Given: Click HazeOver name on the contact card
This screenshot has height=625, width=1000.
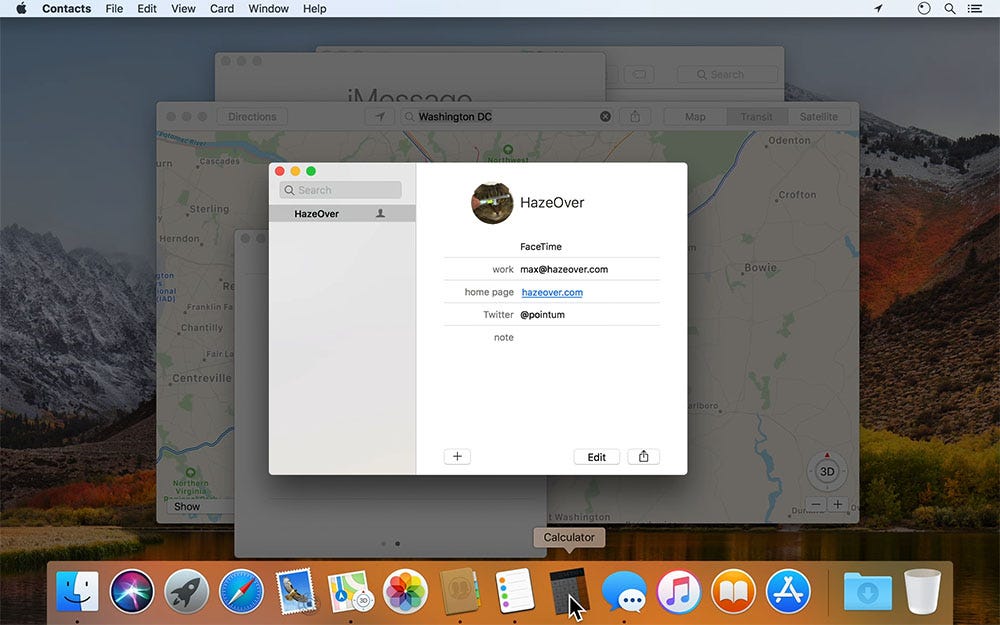Looking at the screenshot, I should point(552,203).
